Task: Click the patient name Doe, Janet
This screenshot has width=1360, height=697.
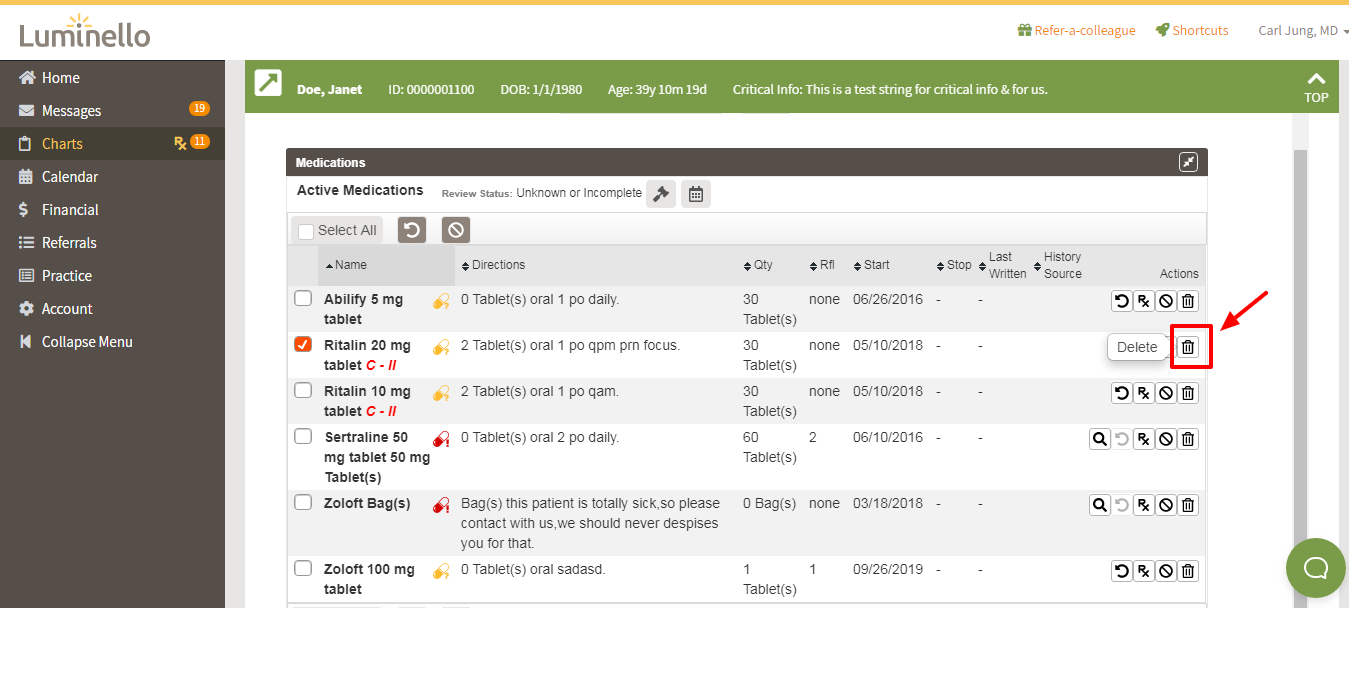Action: 329,89
